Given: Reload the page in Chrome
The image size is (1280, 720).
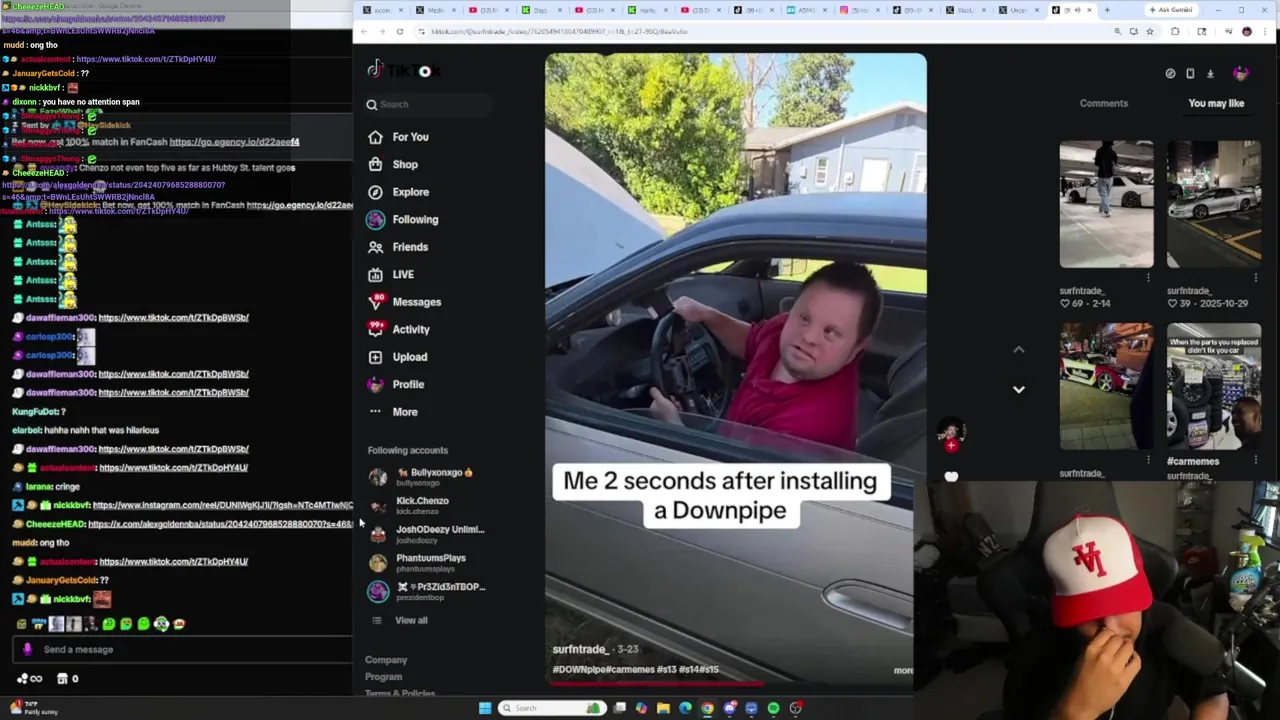Looking at the screenshot, I should coord(399,31).
